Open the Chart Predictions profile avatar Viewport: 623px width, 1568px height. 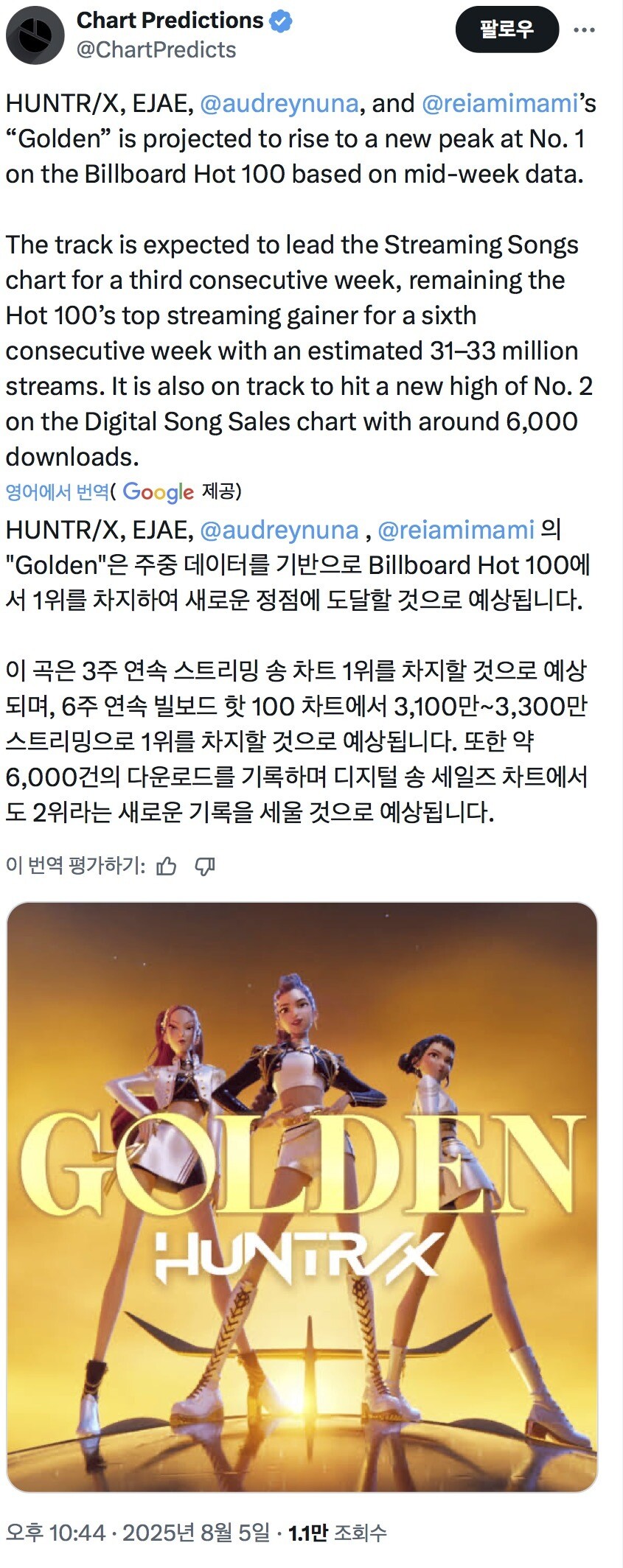click(x=34, y=35)
